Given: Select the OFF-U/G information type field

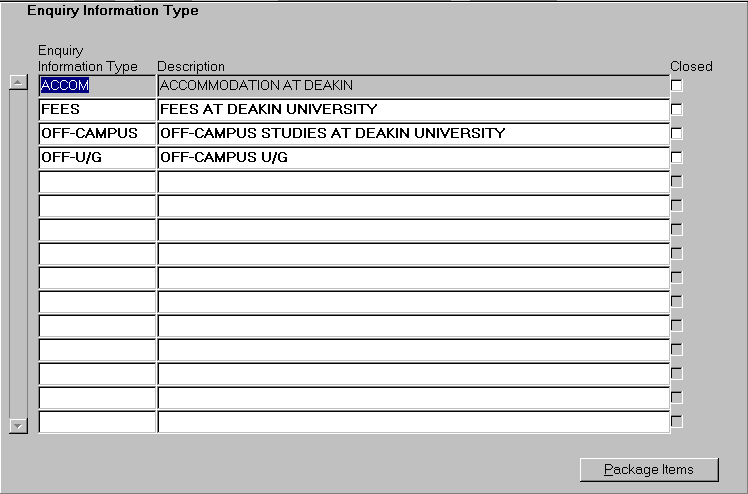Looking at the screenshot, I should coord(97,158).
